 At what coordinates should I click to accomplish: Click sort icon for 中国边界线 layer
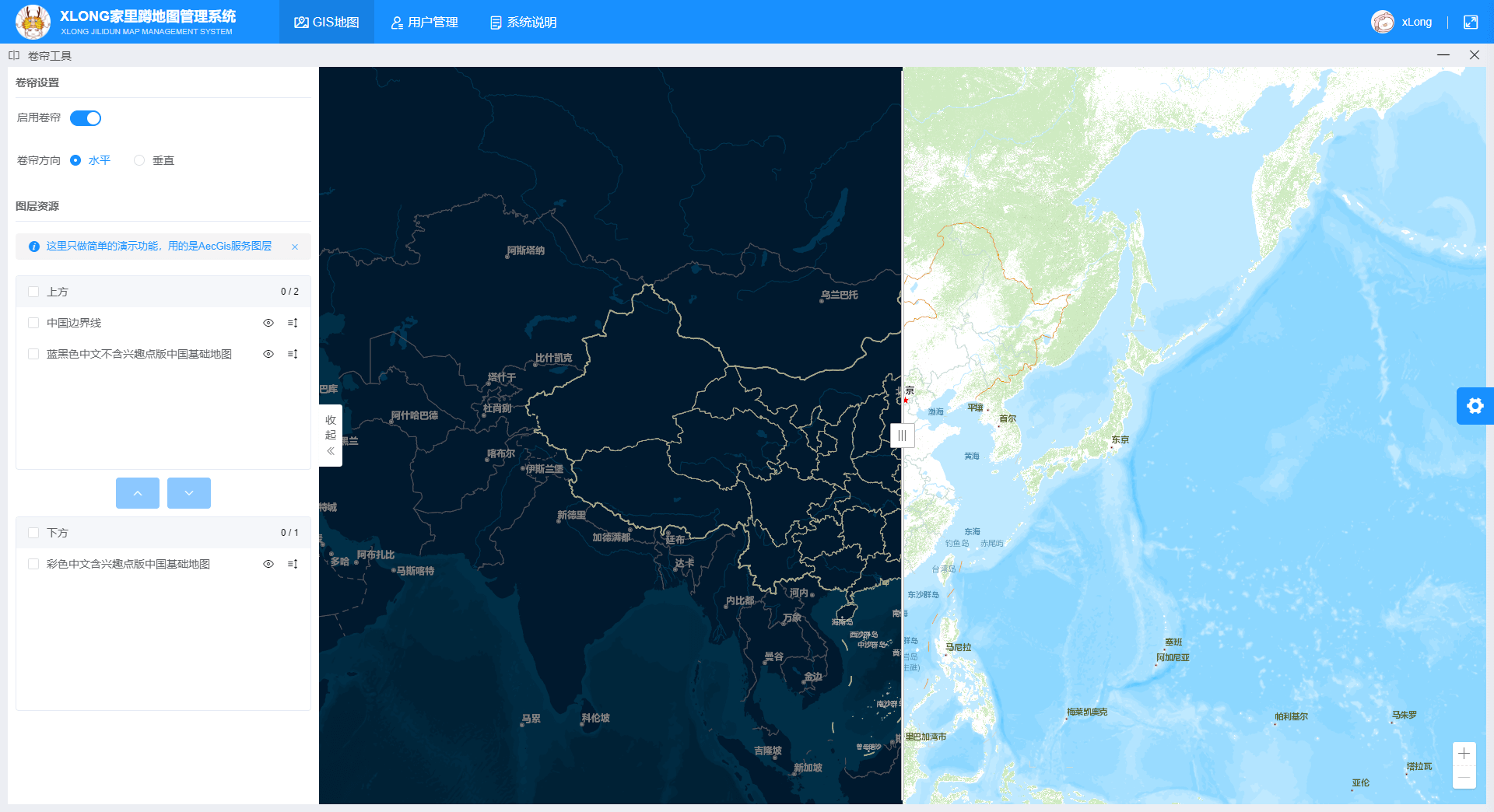coord(293,323)
